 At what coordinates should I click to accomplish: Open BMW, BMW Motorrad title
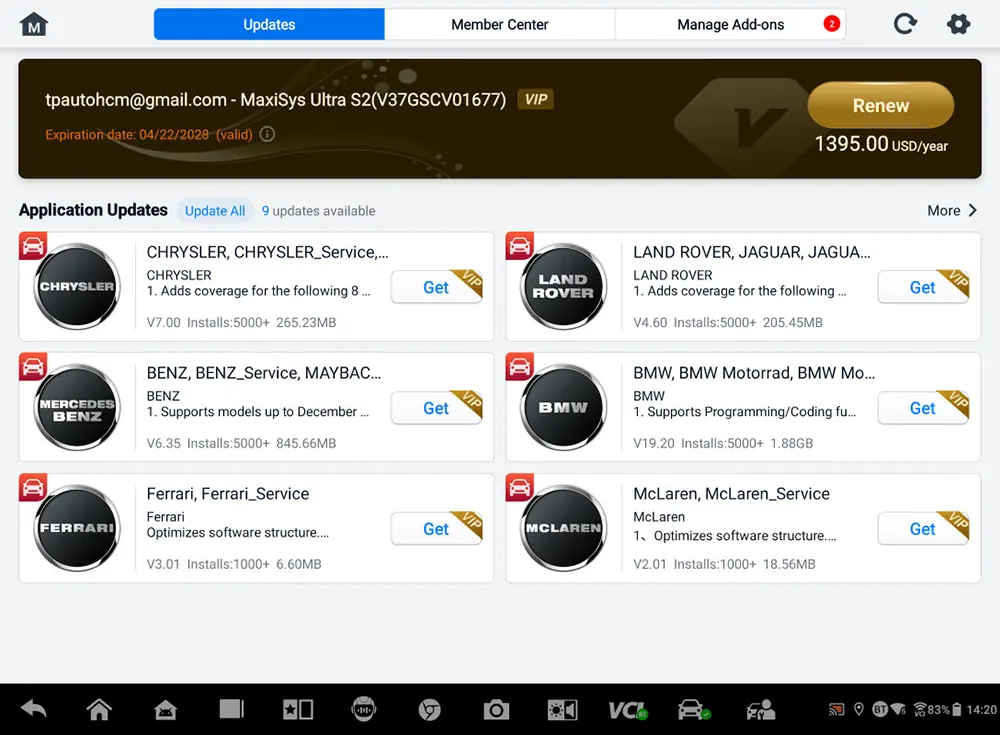click(754, 373)
